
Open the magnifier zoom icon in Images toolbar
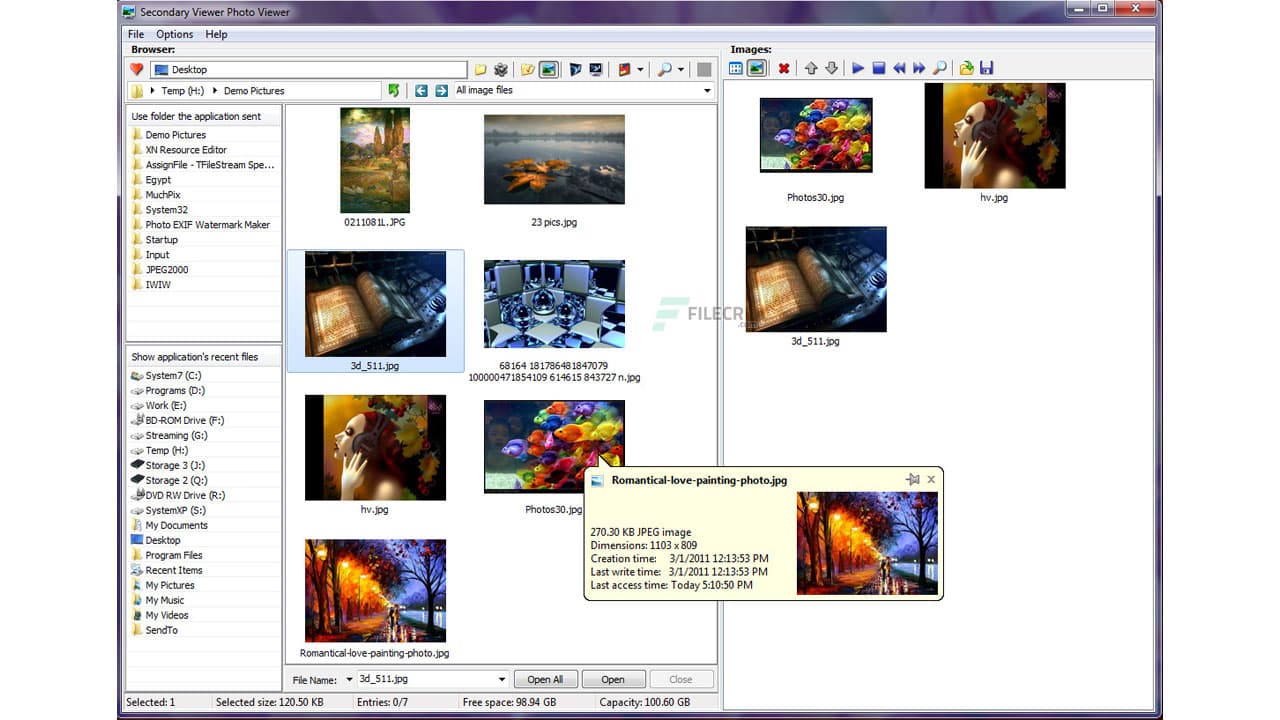click(x=940, y=68)
